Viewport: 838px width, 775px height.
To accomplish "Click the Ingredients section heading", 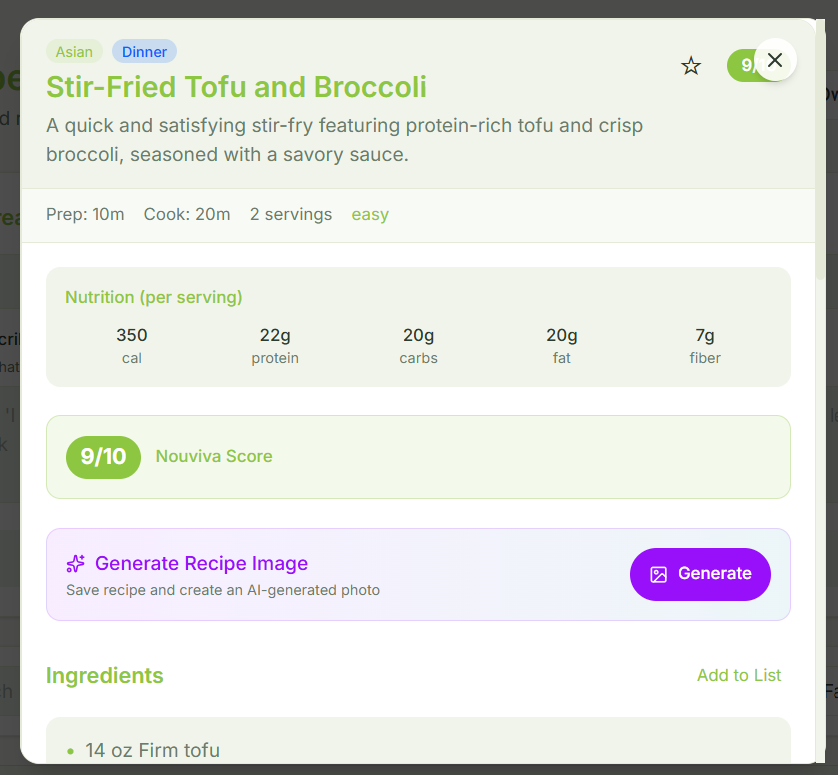I will [104, 676].
